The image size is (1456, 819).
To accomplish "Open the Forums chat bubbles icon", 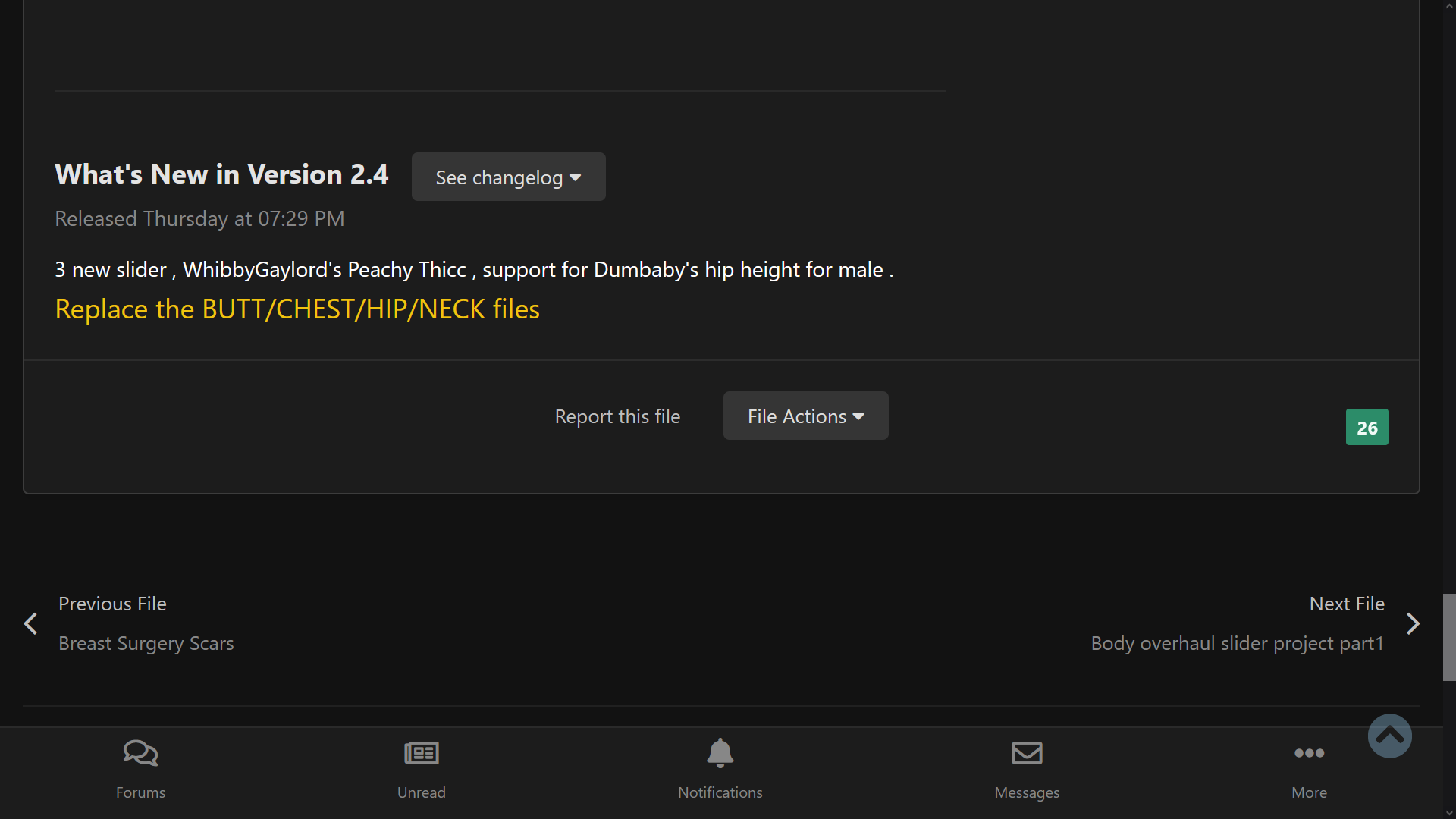I will tap(140, 753).
